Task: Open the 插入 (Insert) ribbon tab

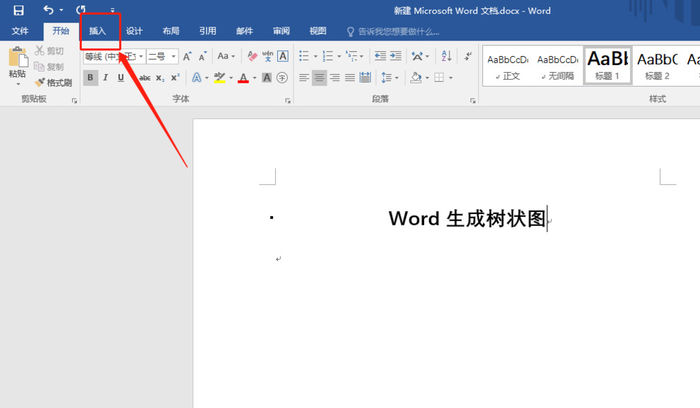Action: (98, 31)
